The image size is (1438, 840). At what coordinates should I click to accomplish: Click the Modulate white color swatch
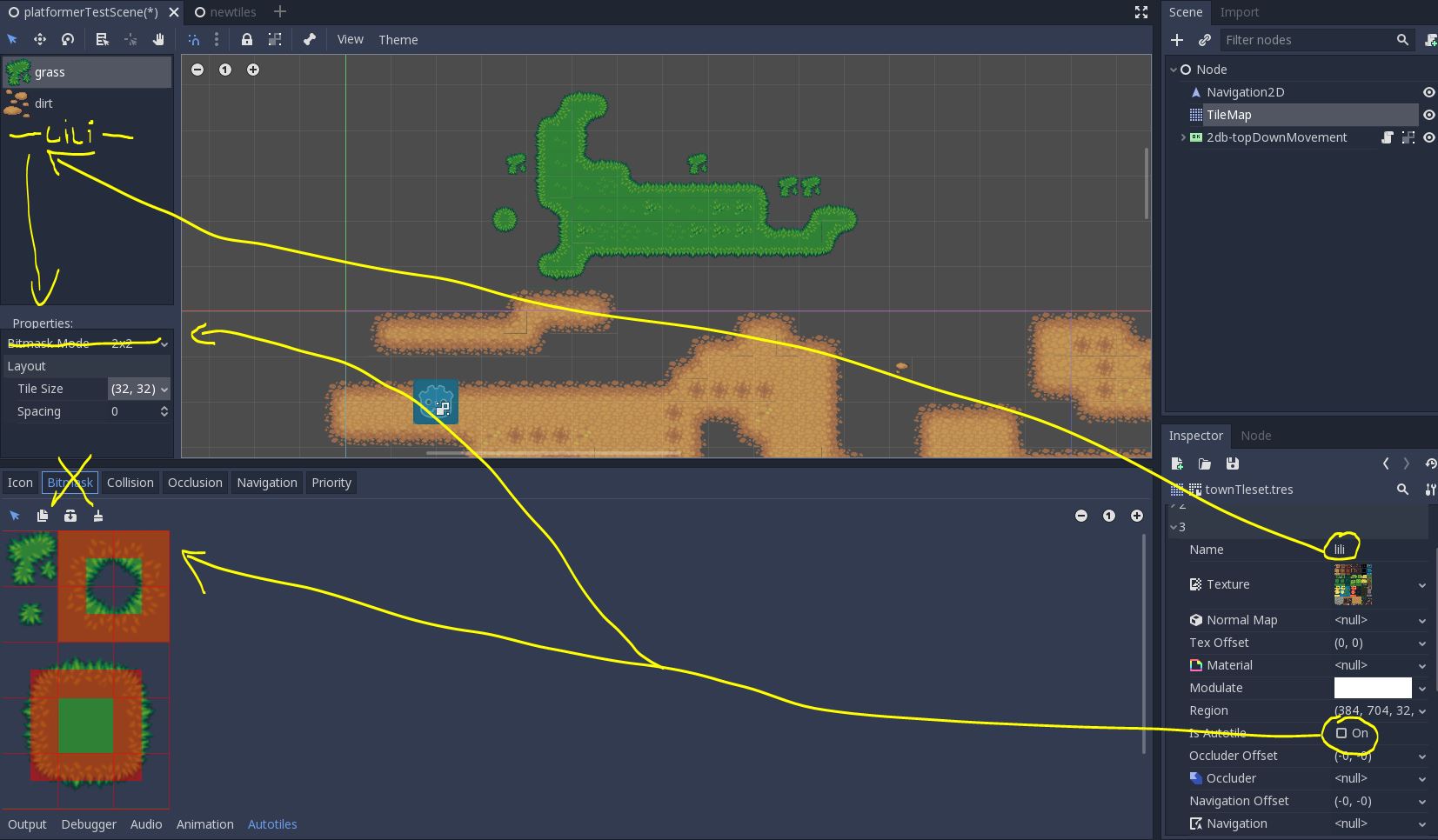point(1373,688)
